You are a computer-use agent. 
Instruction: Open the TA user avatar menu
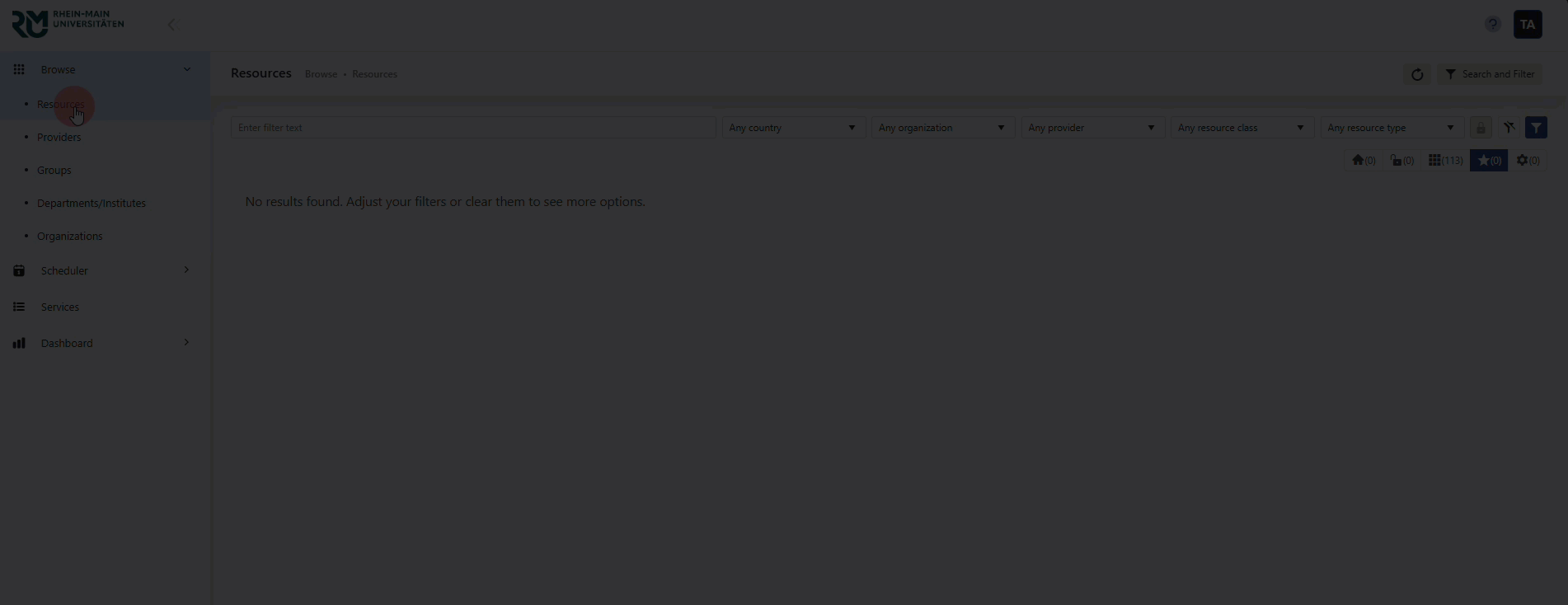coord(1528,24)
